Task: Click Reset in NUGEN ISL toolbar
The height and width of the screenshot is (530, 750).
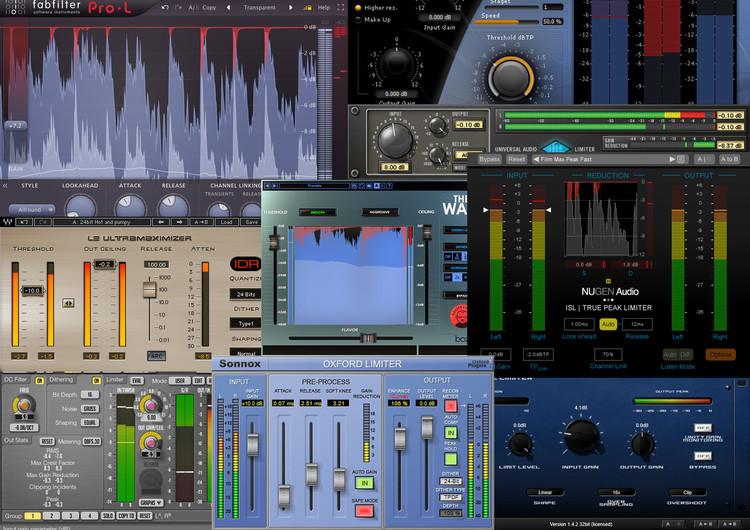Action: (517, 159)
